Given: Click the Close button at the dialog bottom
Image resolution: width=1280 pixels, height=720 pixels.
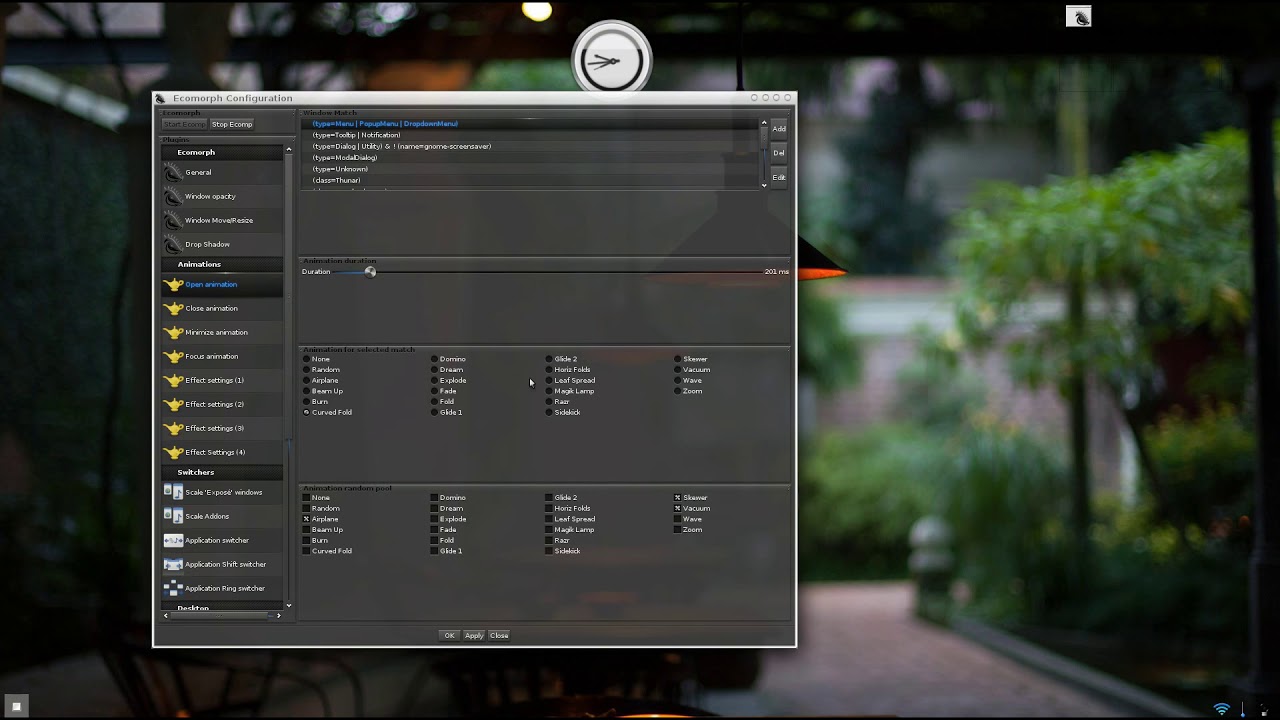Looking at the screenshot, I should tap(499, 635).
